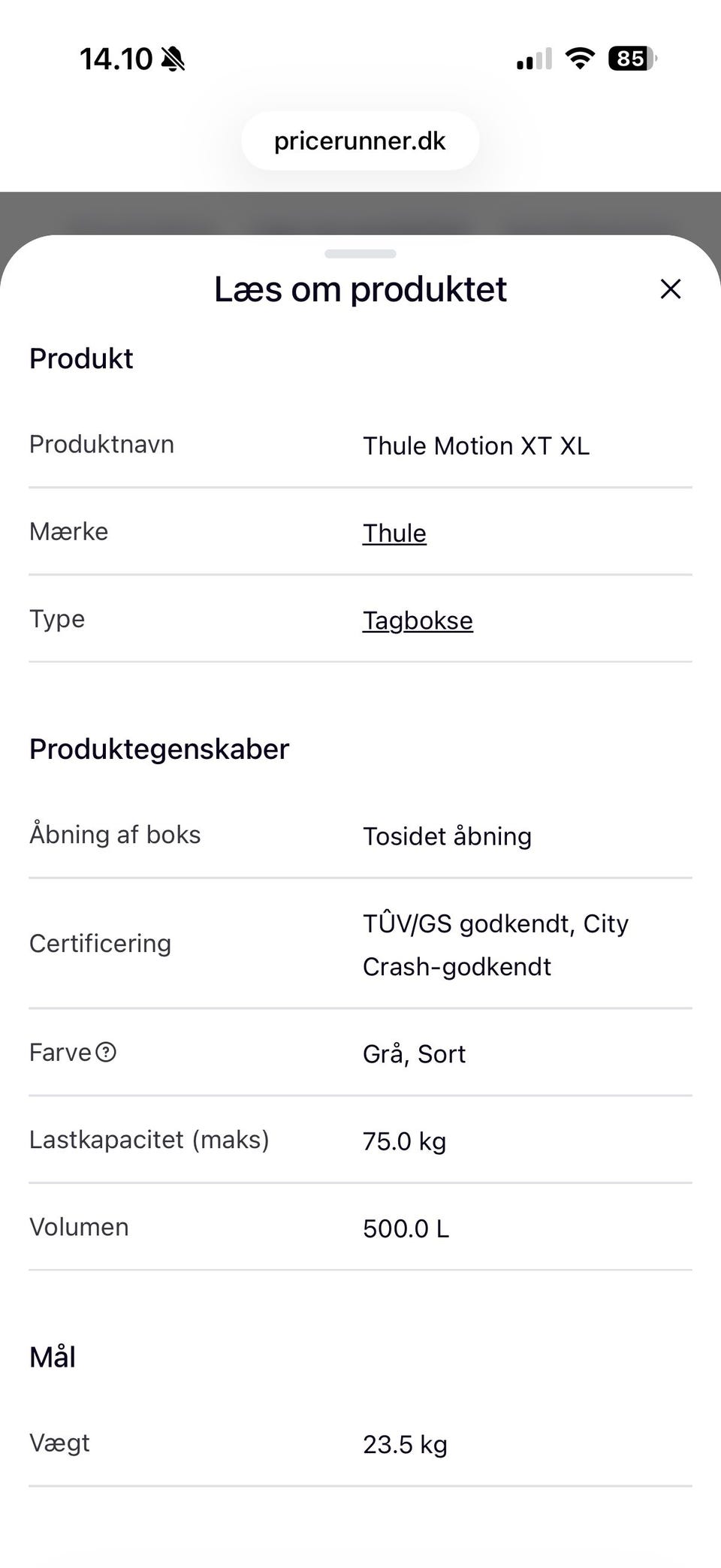Tap the Produktegenskaber section heading
The image size is (721, 1568).
point(159,749)
